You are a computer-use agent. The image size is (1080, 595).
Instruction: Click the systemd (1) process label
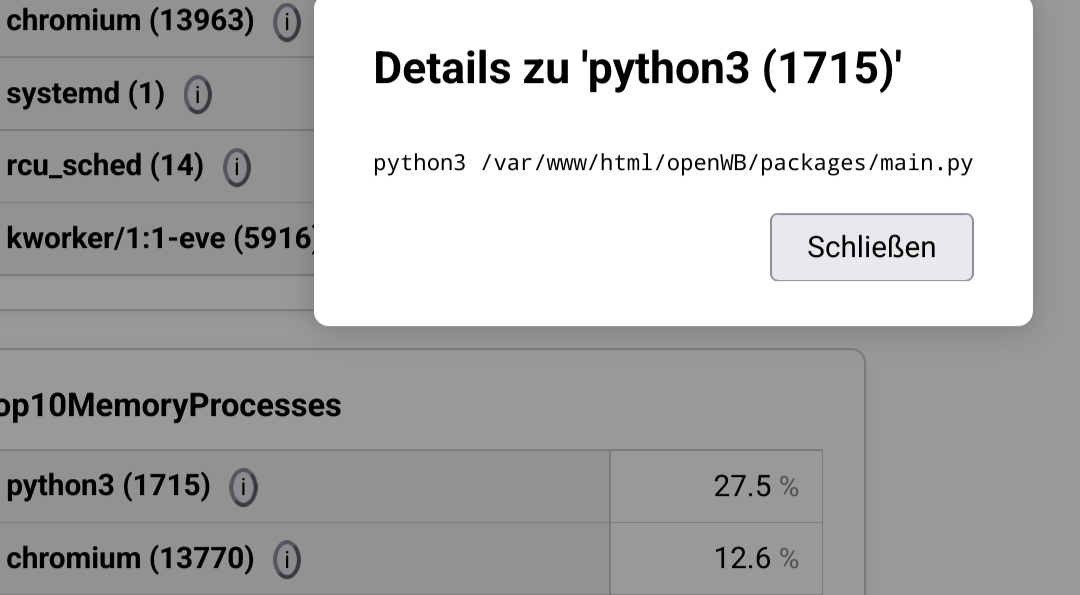click(85, 94)
